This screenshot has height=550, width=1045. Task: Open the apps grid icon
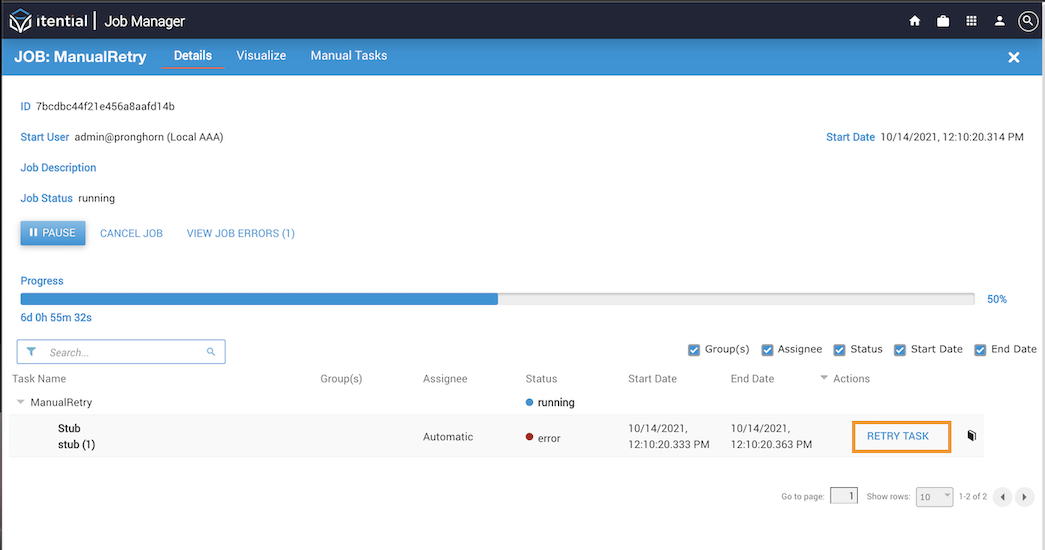tap(971, 21)
